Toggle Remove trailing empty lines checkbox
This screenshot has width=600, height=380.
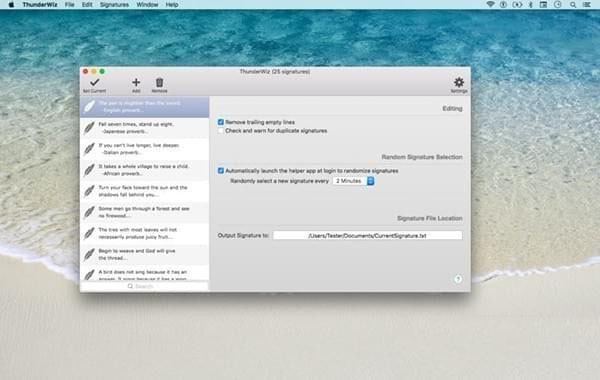(220, 122)
